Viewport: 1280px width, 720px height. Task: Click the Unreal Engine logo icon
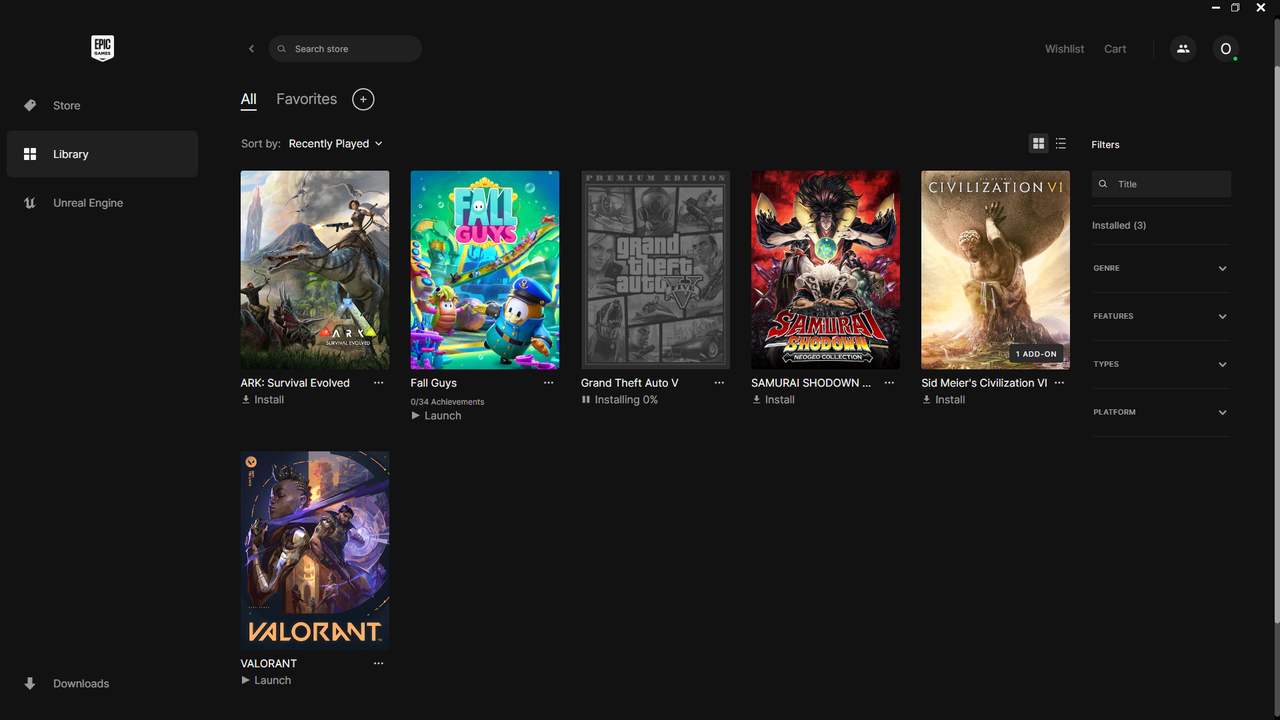point(30,203)
